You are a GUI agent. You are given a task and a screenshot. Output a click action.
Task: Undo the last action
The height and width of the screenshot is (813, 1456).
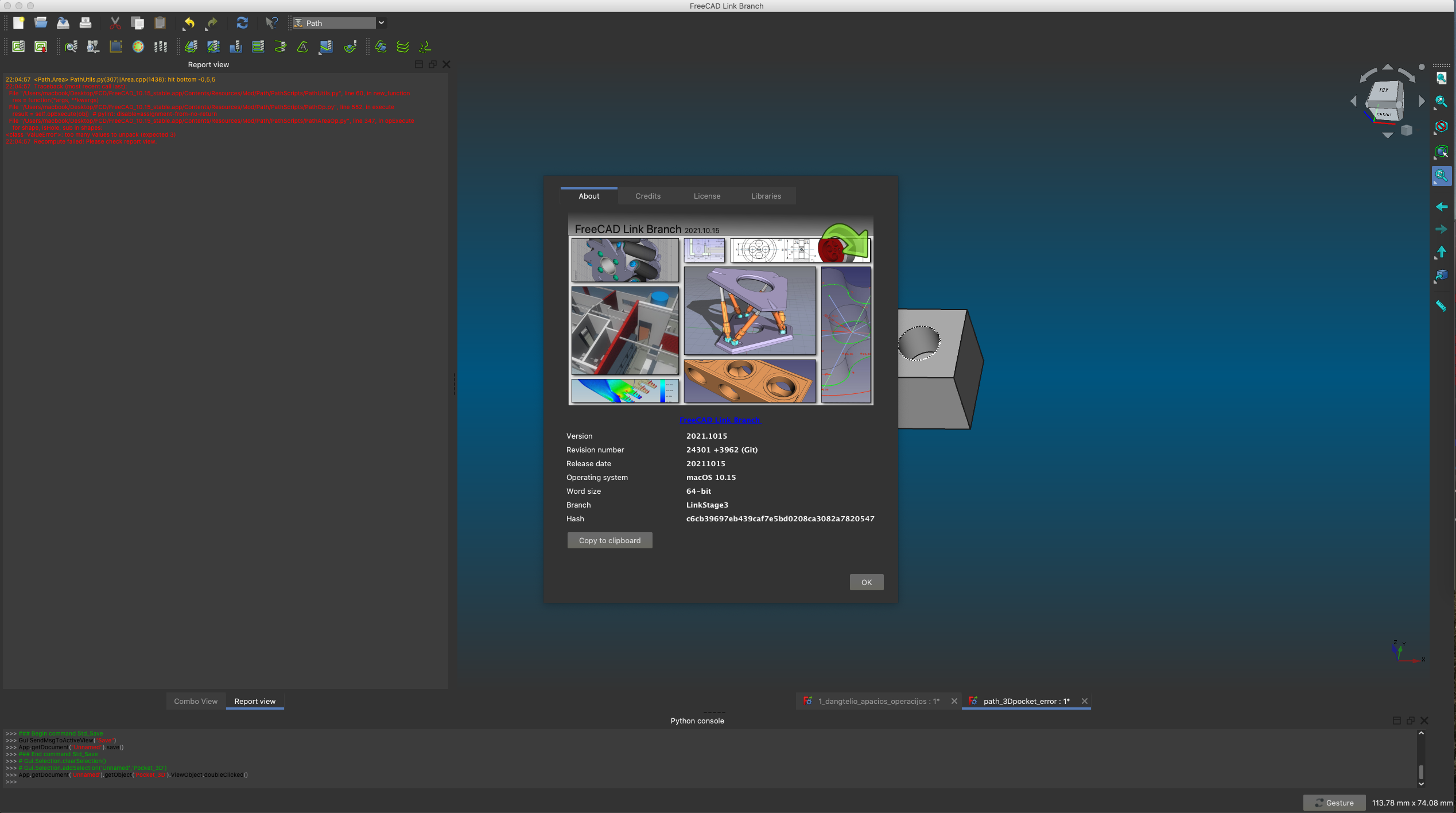click(188, 23)
